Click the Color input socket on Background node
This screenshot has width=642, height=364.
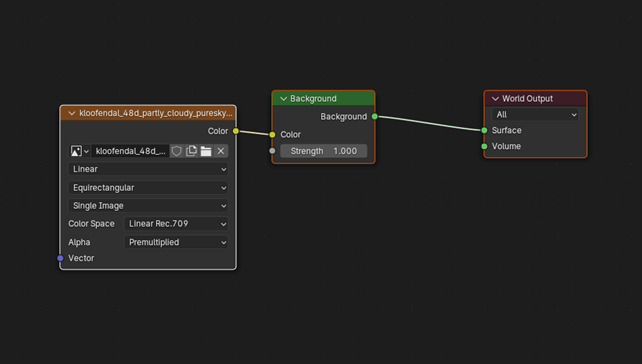pos(272,134)
